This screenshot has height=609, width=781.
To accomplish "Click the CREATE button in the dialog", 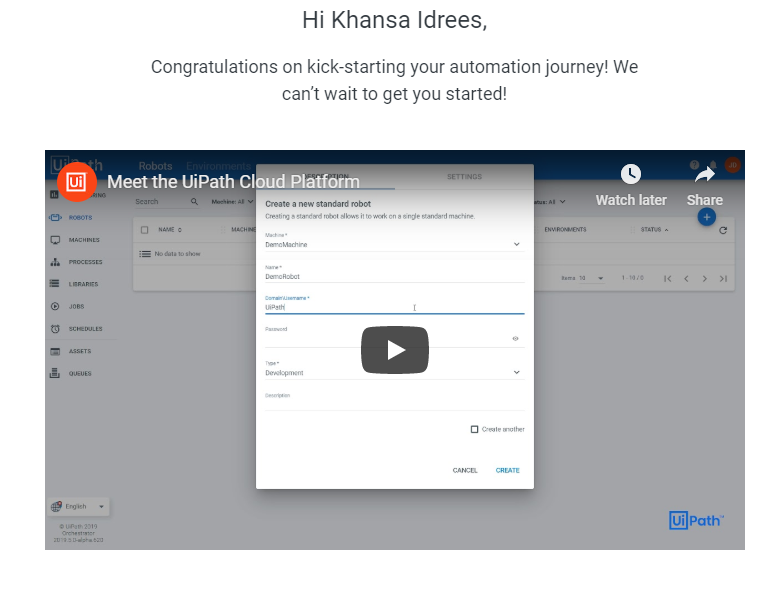I will tap(508, 471).
